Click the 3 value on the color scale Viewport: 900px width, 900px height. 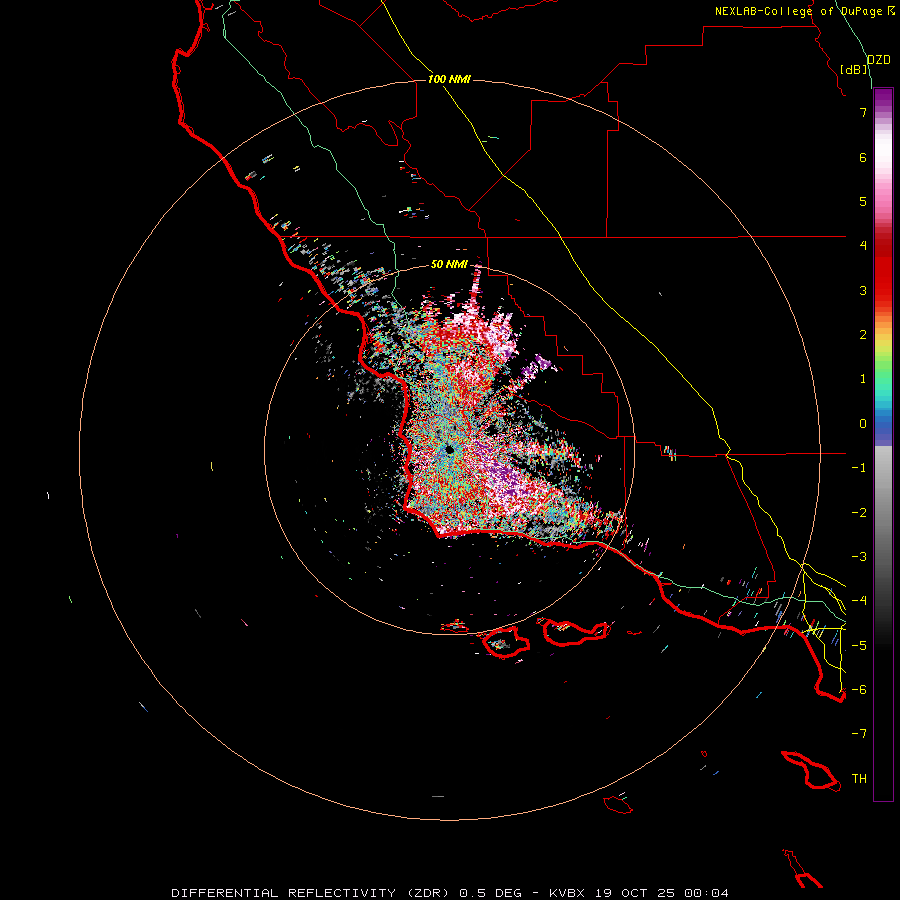coord(863,290)
